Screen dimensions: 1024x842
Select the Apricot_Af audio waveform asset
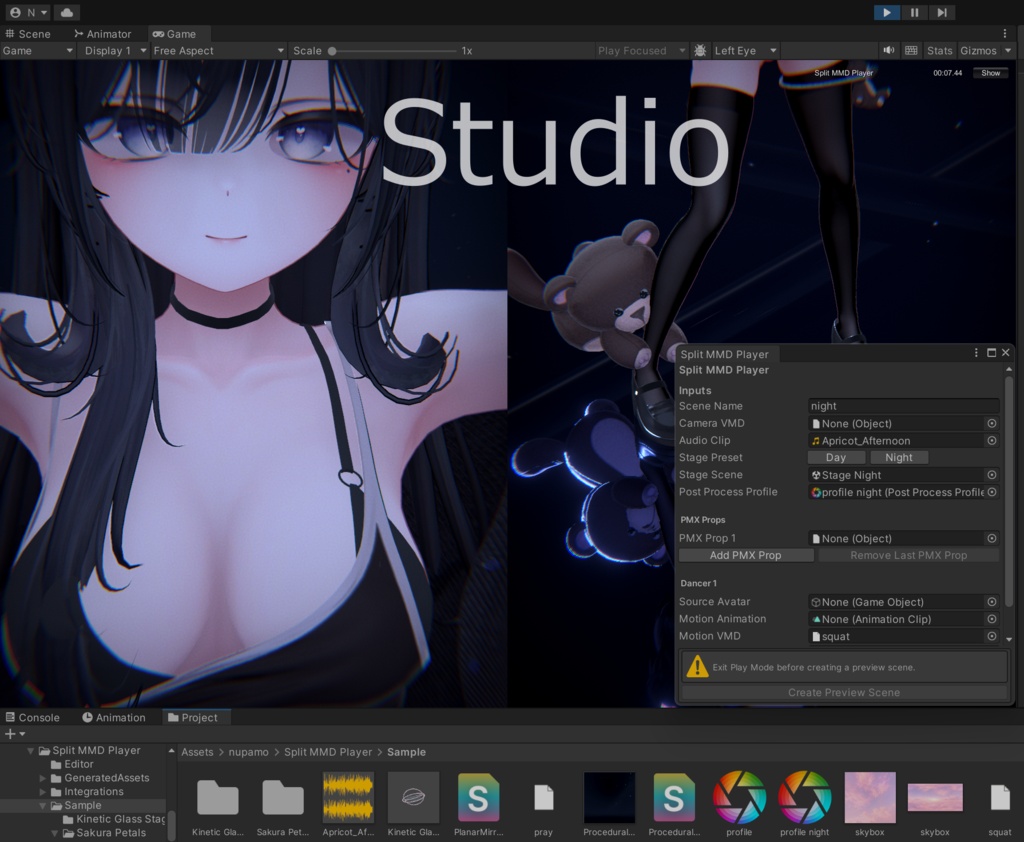tap(348, 797)
